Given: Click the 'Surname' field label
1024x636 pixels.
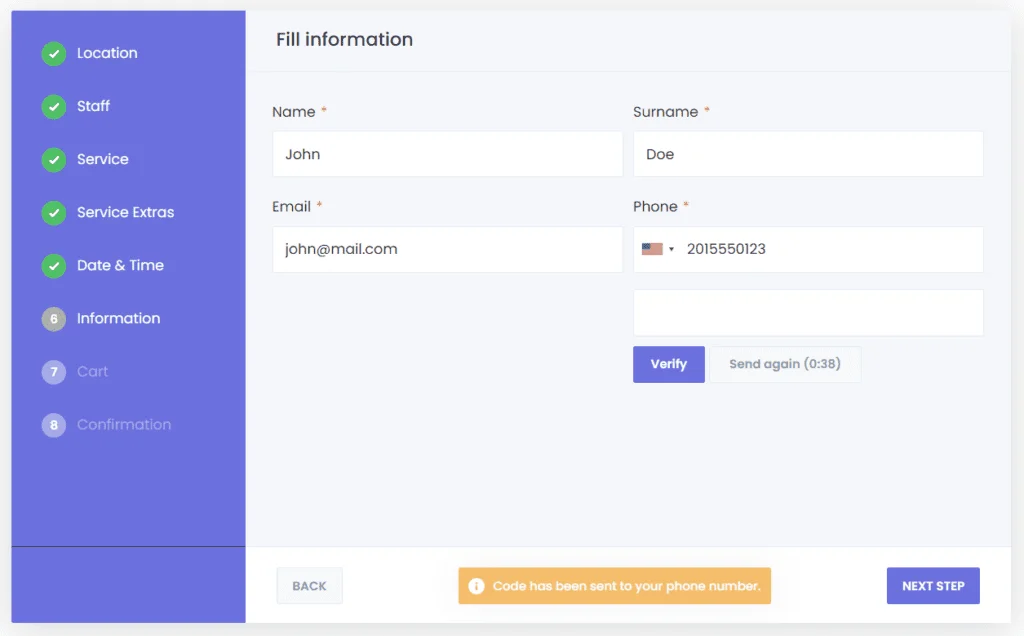Looking at the screenshot, I should (665, 112).
